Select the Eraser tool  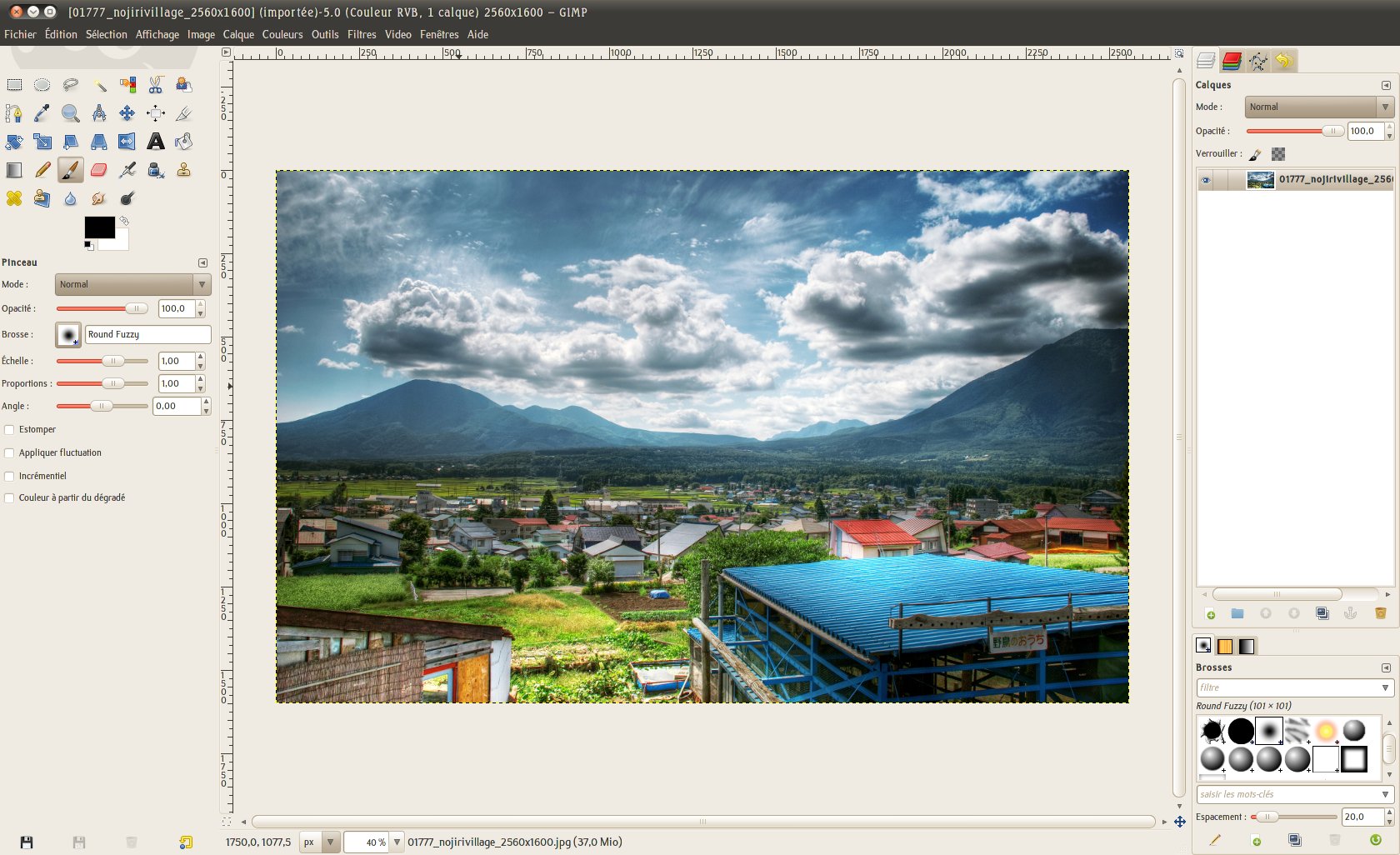pos(98,170)
